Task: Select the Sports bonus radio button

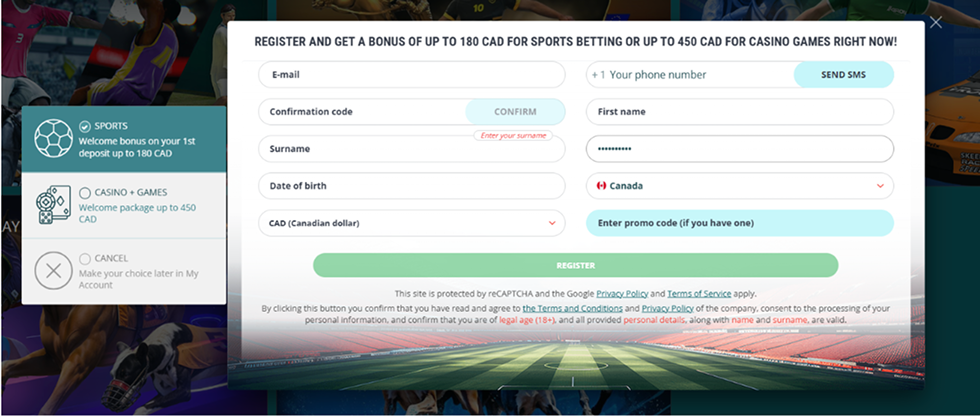Action: point(85,126)
